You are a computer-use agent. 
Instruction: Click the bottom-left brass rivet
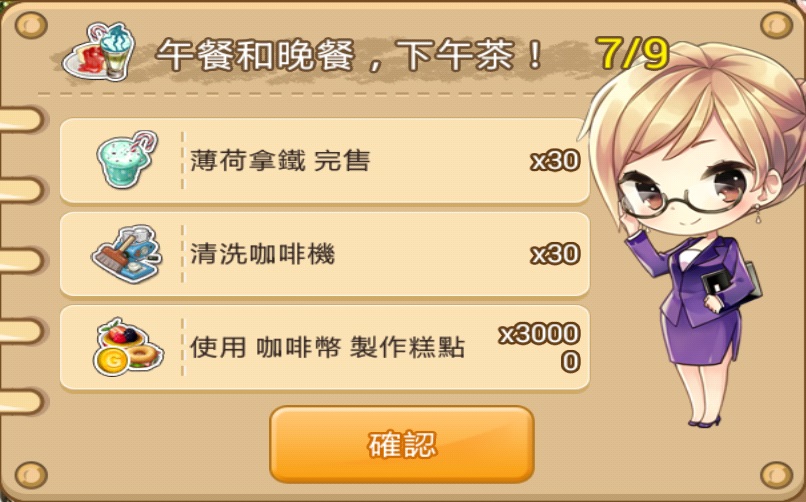pos(31,475)
